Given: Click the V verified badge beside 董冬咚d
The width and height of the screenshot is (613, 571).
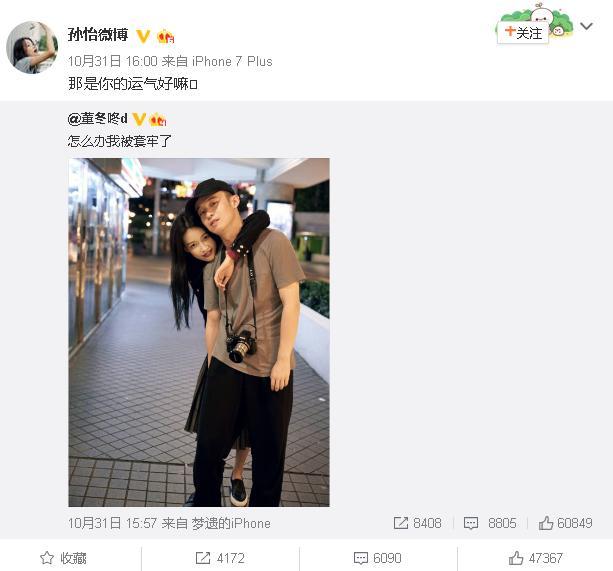Looking at the screenshot, I should [x=139, y=119].
